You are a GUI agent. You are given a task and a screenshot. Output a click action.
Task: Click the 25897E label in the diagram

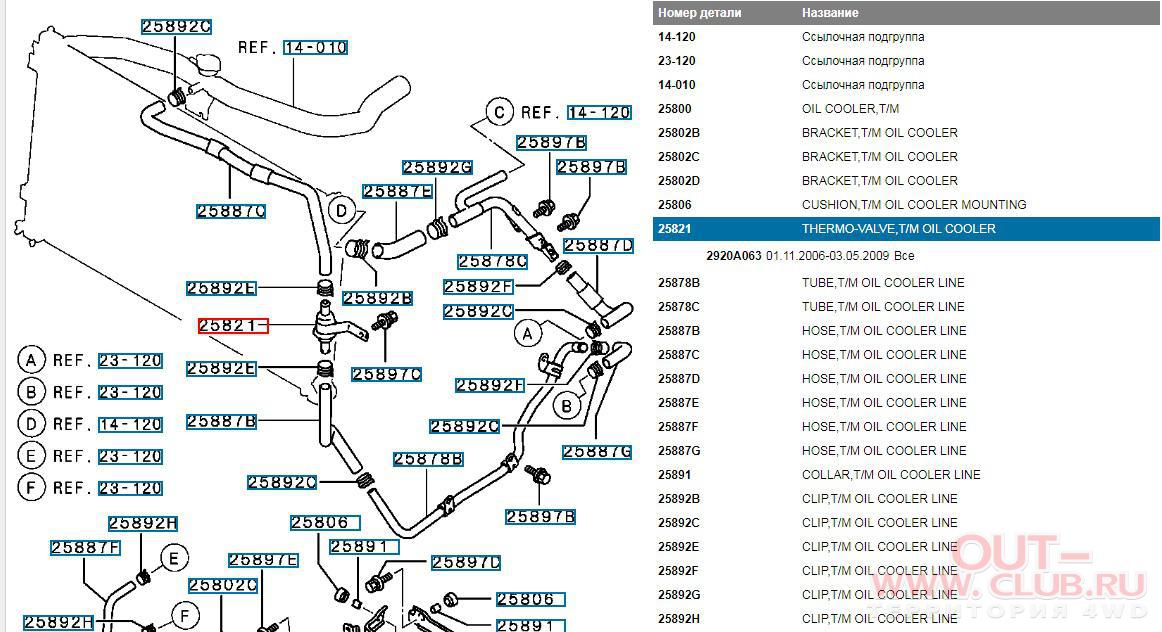point(263,560)
